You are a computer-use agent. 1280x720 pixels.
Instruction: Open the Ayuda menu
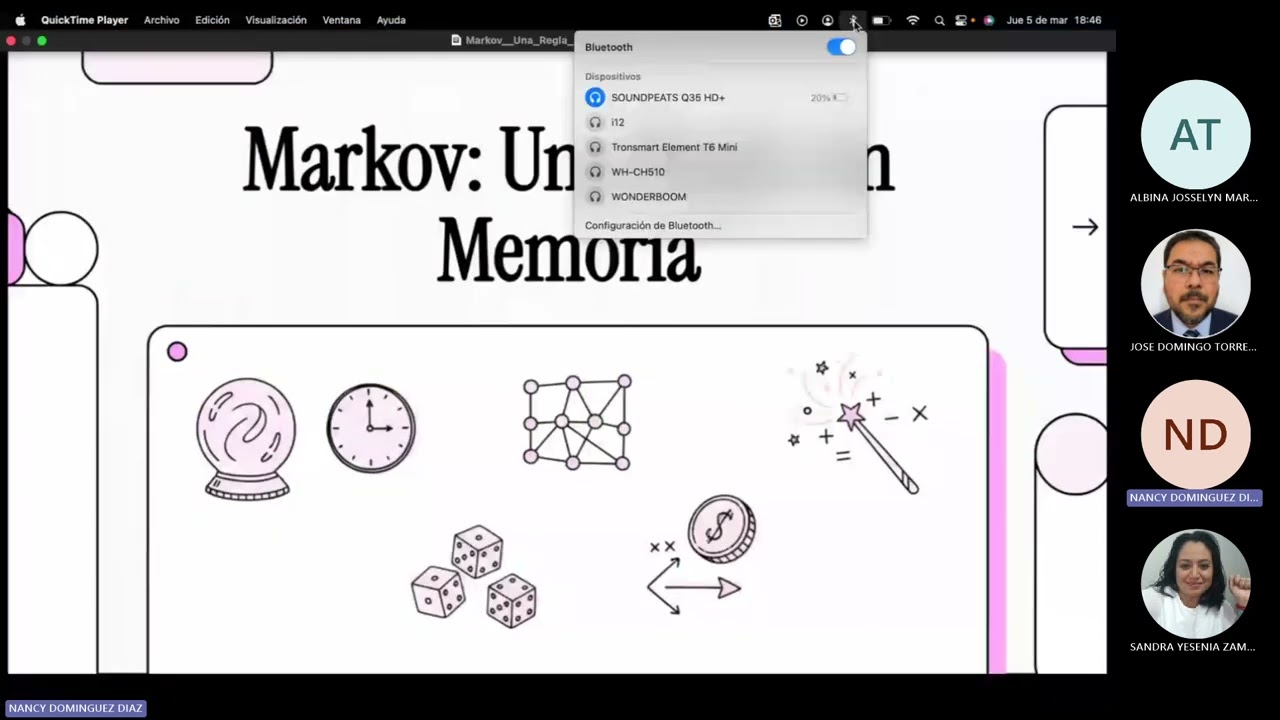(x=391, y=20)
